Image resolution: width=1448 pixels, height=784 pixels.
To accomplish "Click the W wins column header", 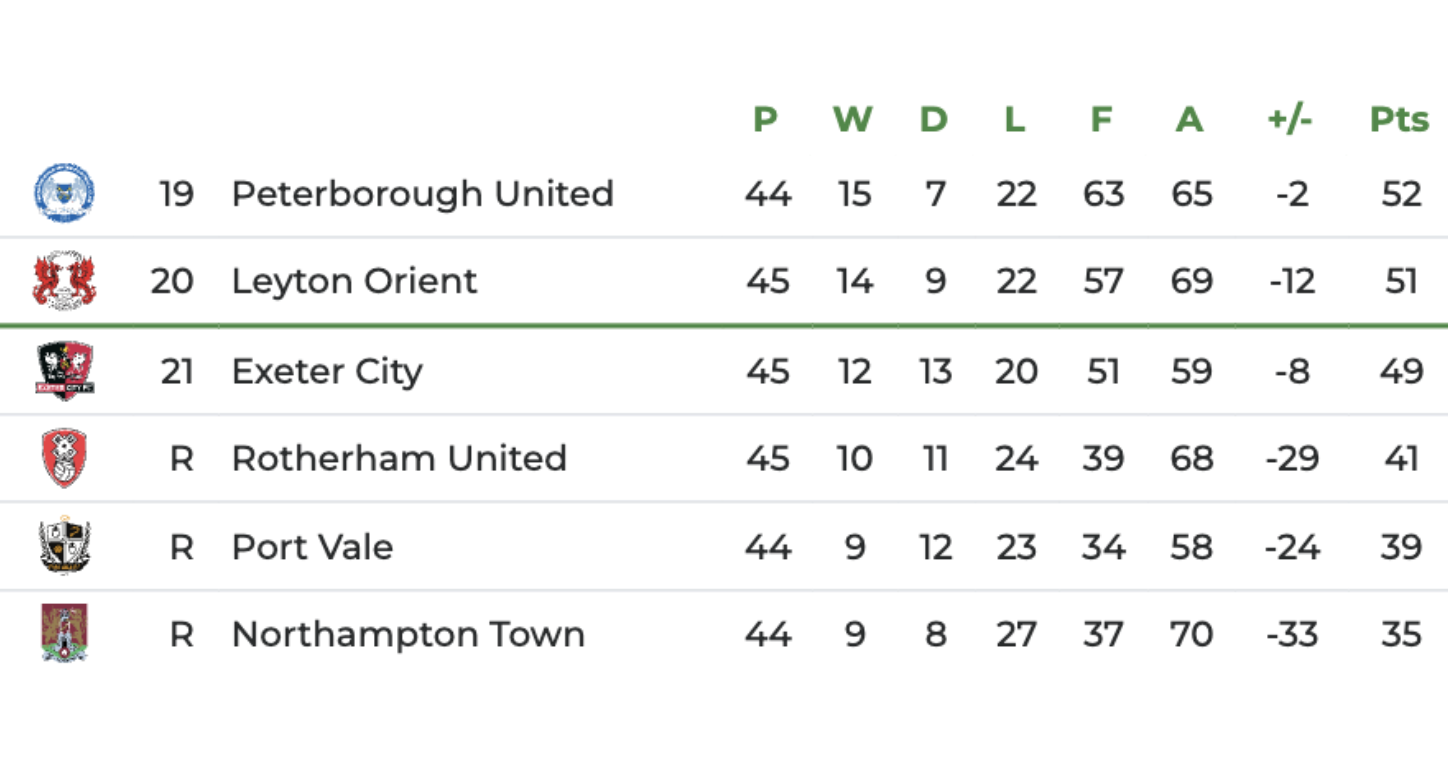I will [x=852, y=119].
